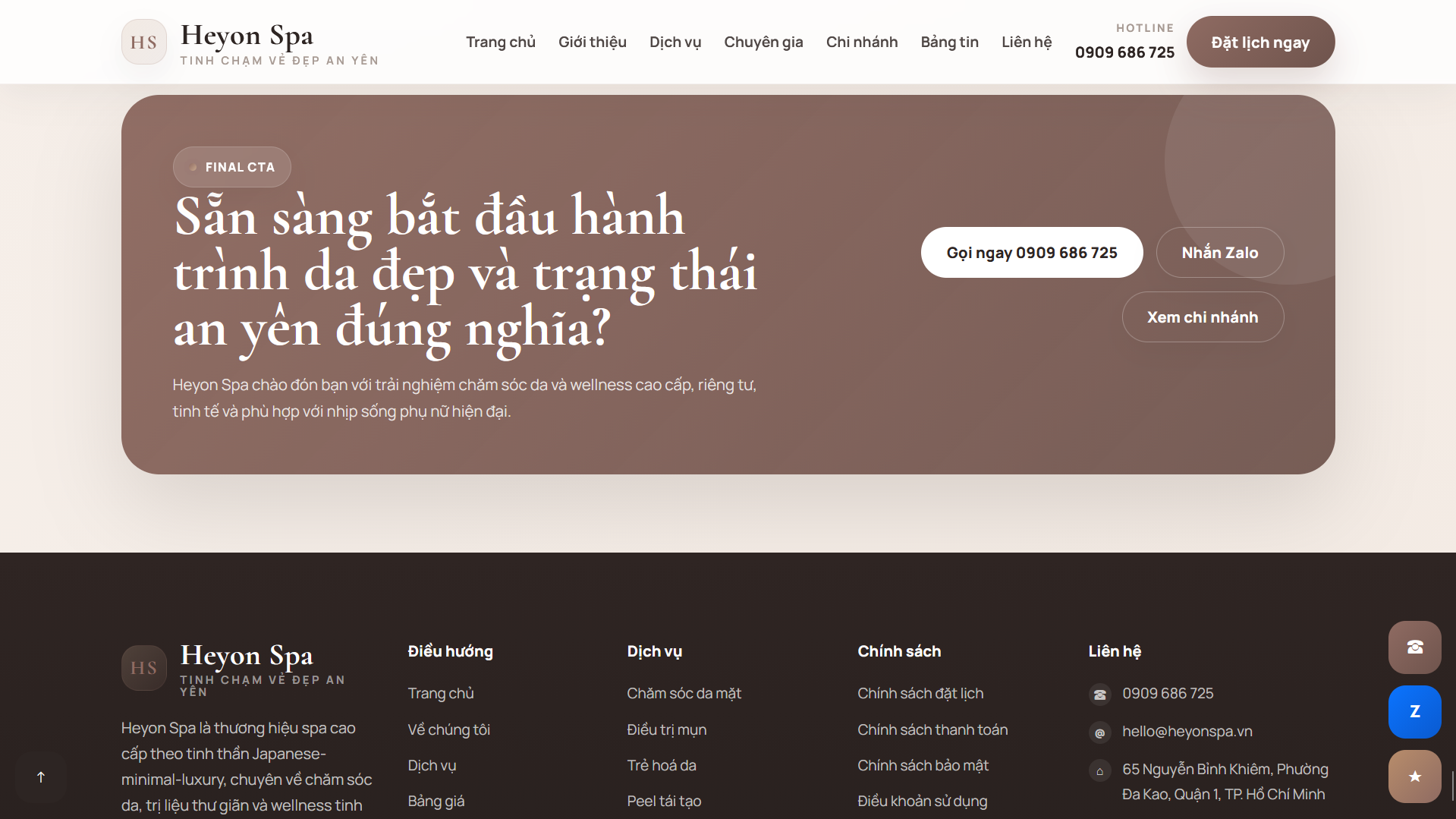
Task: Open the "Bảng giá" footer link
Action: tap(436, 801)
